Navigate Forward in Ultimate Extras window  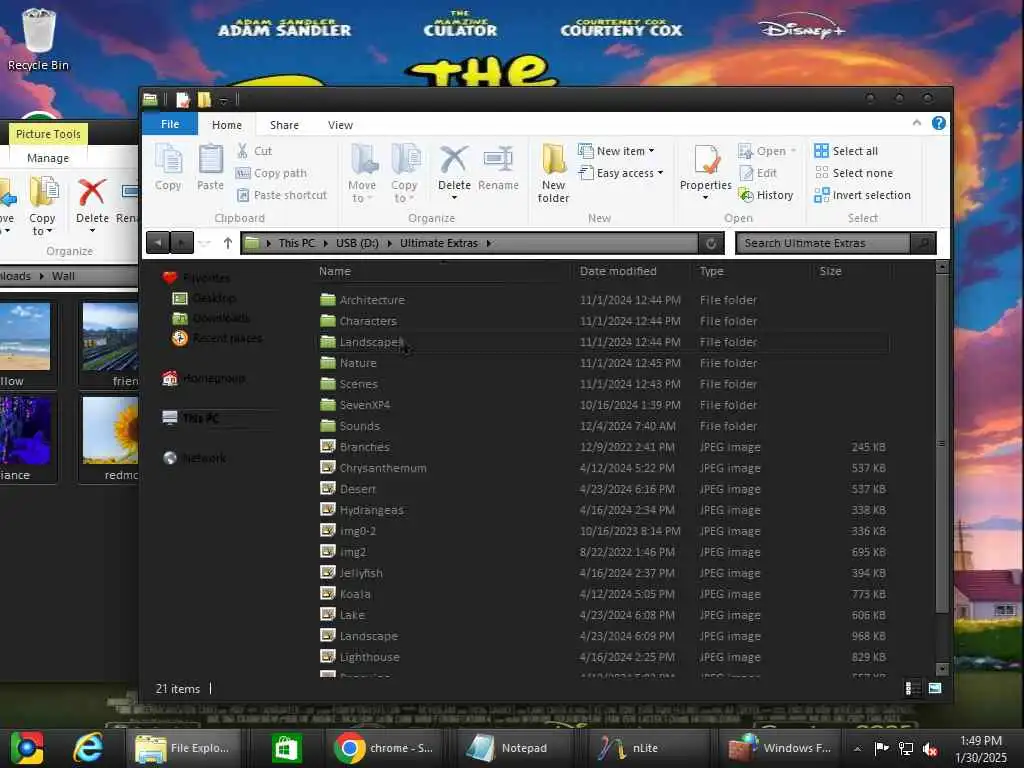(x=182, y=243)
